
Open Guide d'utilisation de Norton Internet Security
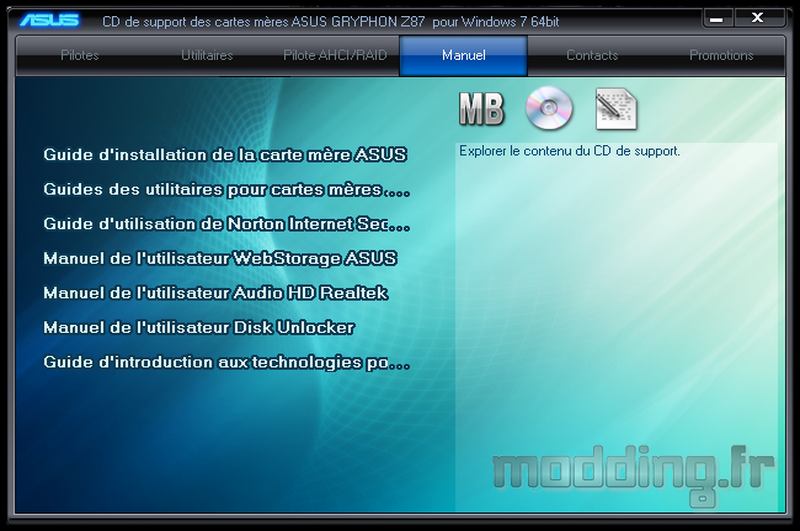point(227,224)
